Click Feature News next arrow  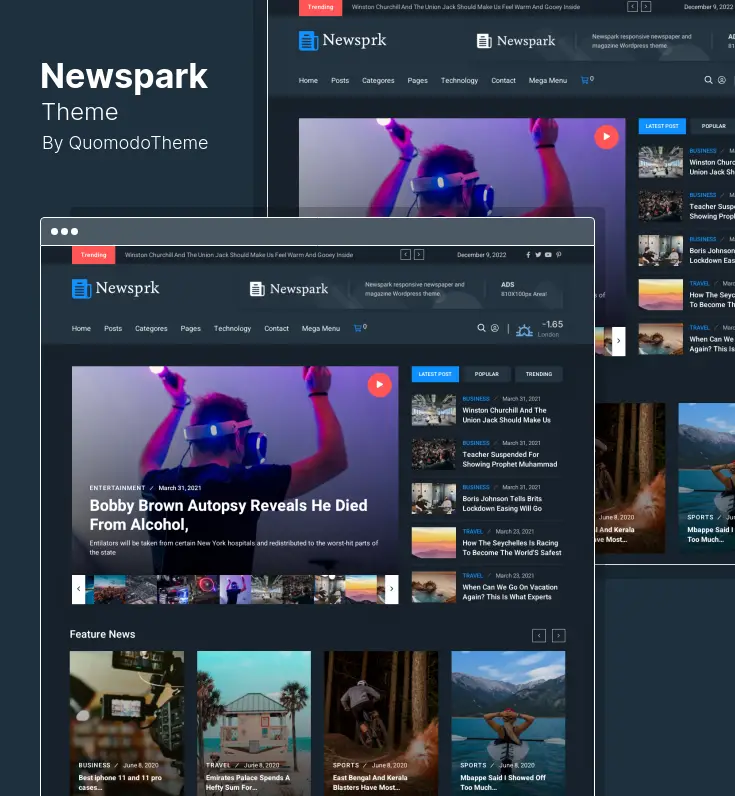pos(558,636)
